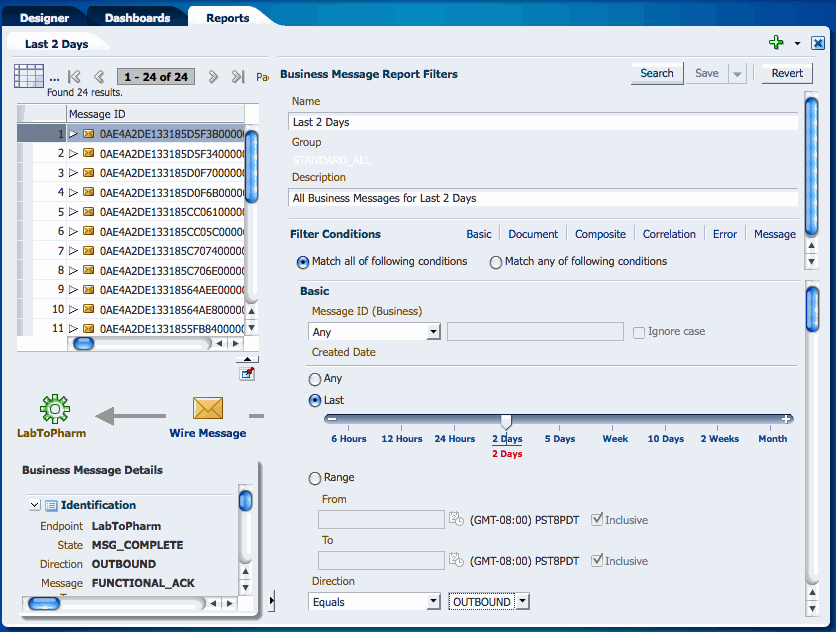Jump to Document filter conditions

click(533, 234)
